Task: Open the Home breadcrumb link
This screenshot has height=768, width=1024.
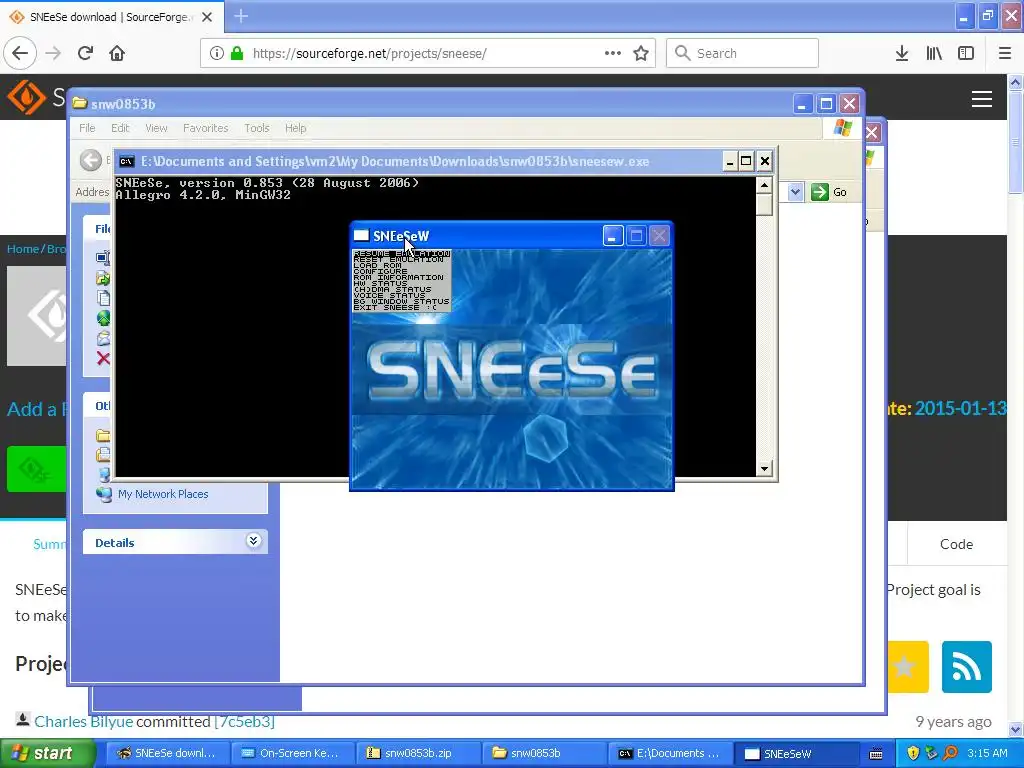Action: point(23,249)
